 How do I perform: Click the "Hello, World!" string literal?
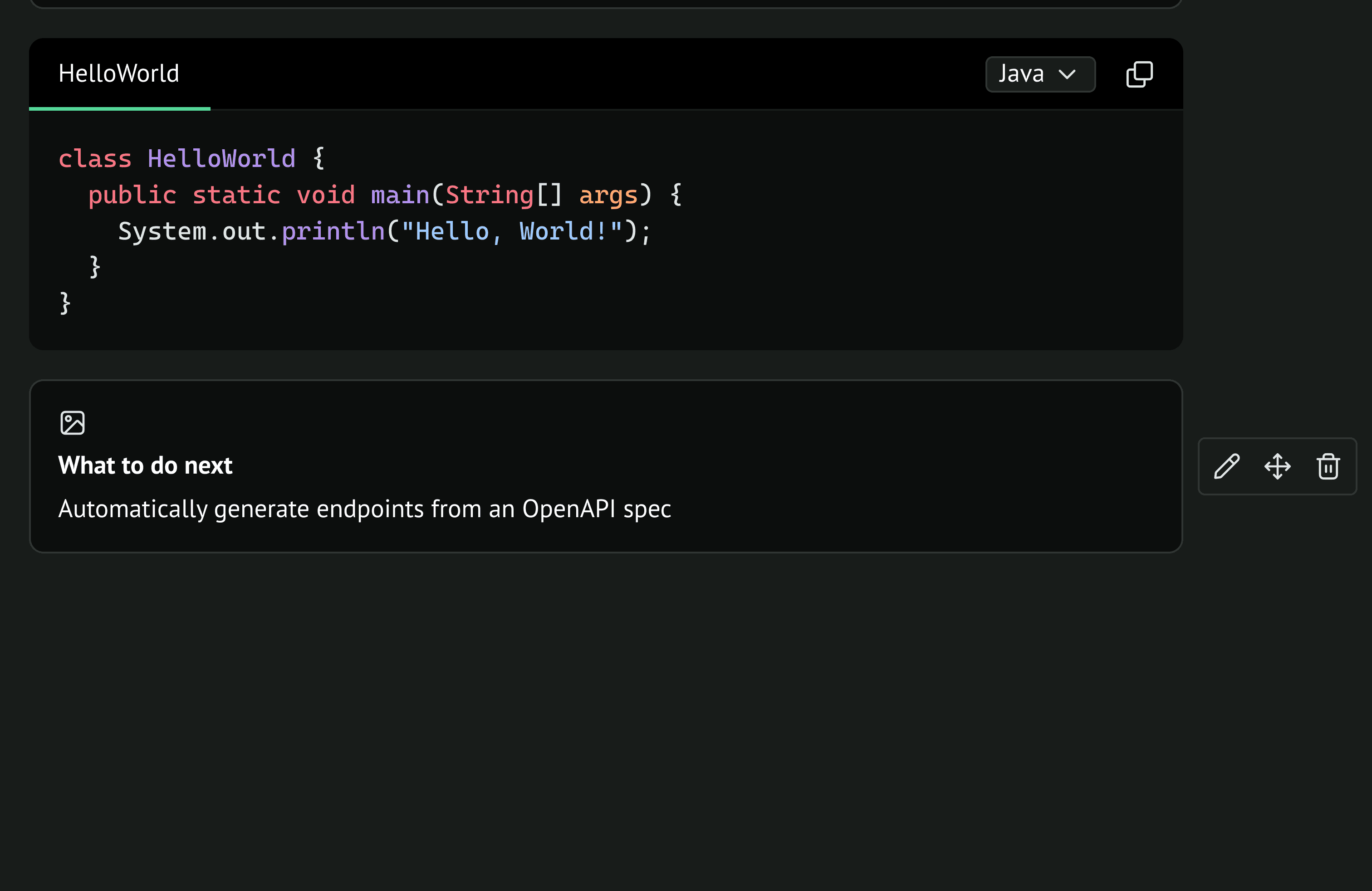tap(511, 232)
